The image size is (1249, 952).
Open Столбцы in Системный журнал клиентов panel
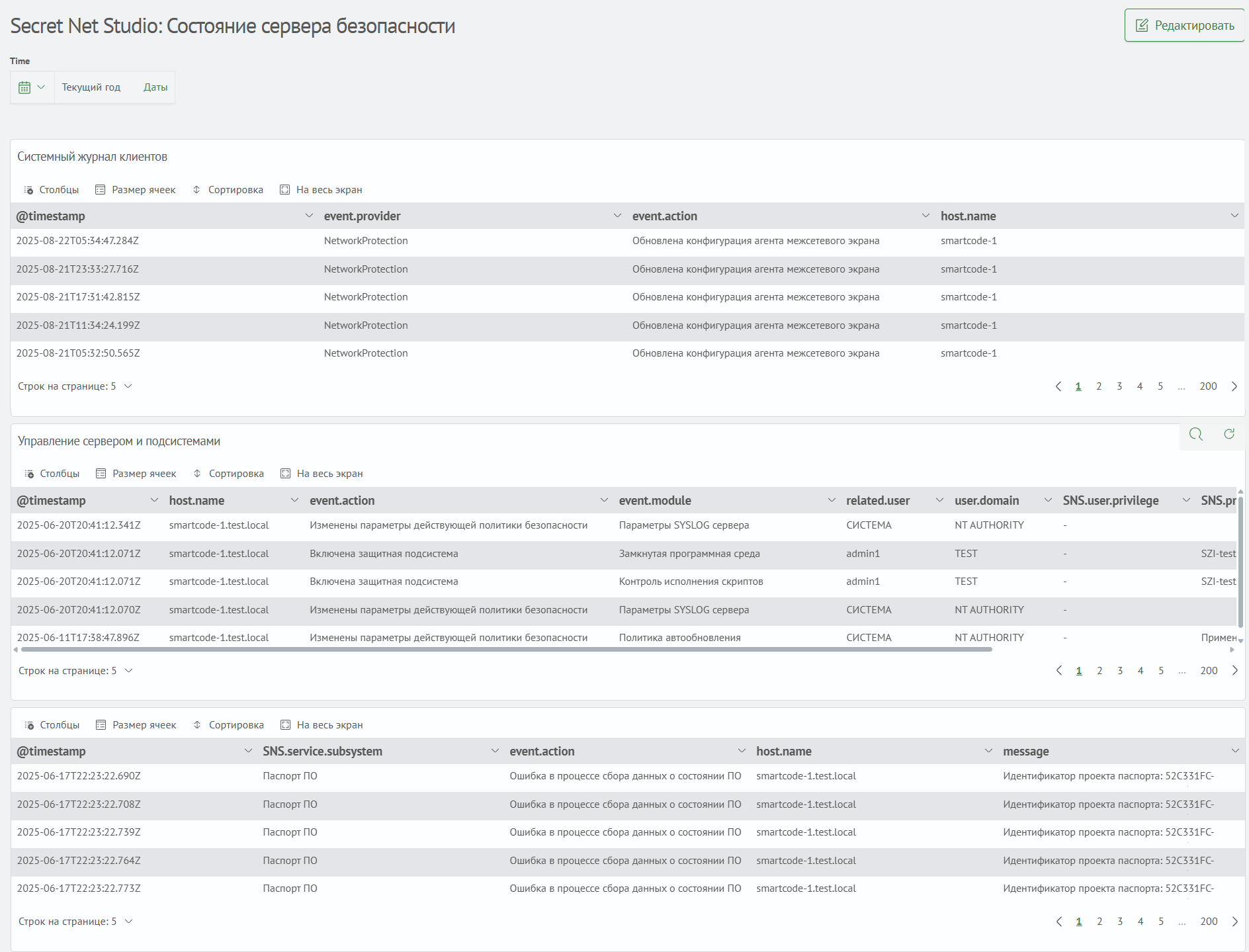[52, 190]
